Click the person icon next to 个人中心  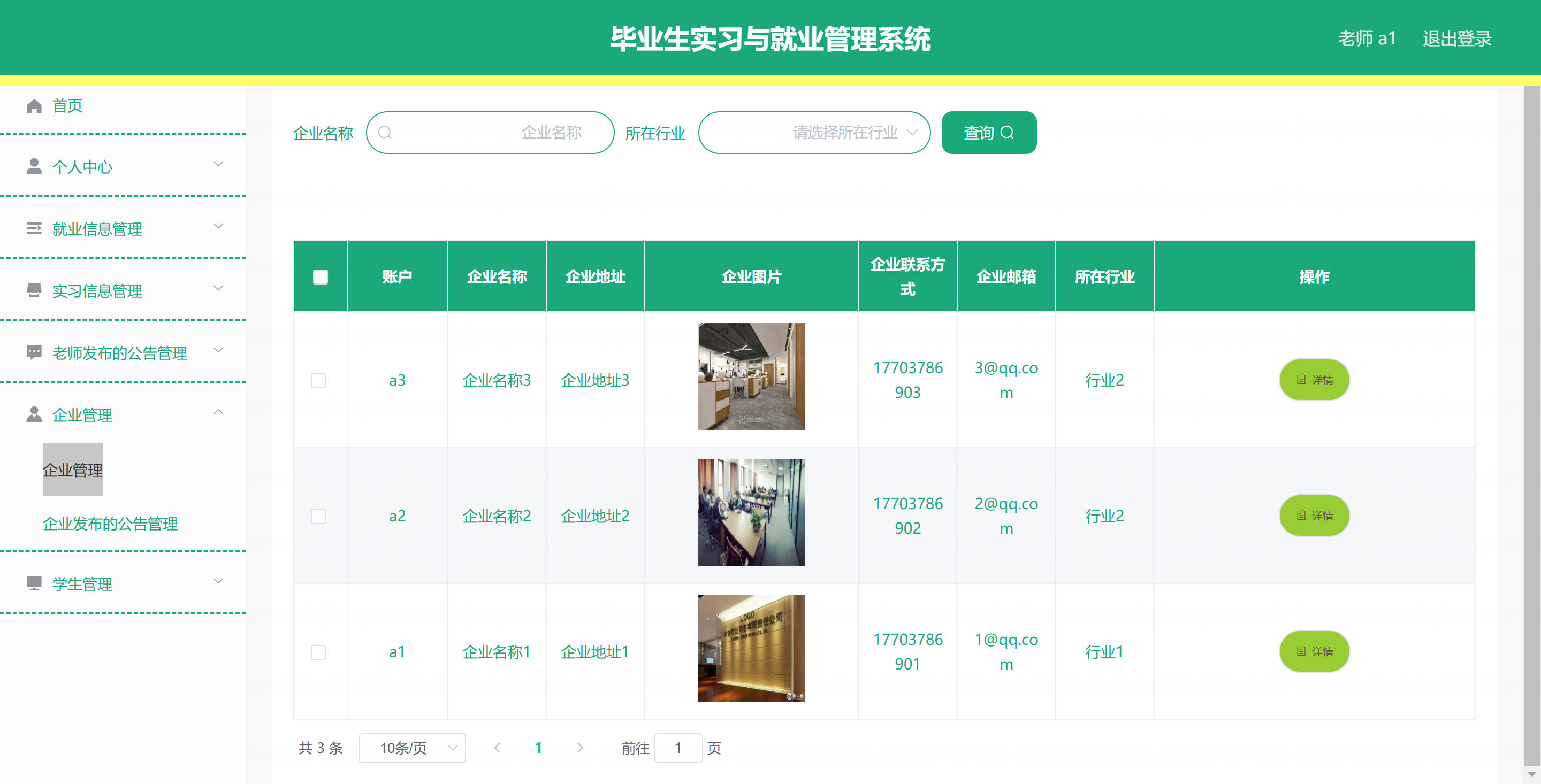pos(34,166)
